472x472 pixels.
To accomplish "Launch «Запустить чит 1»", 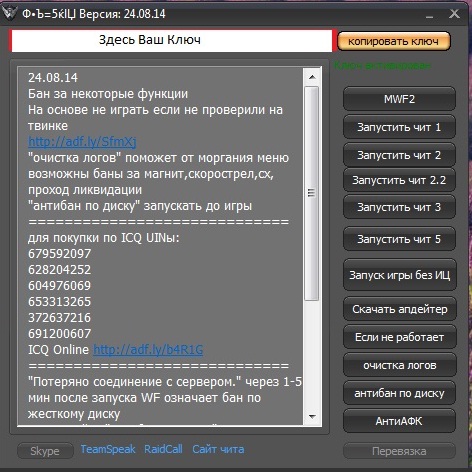I will coord(399,127).
